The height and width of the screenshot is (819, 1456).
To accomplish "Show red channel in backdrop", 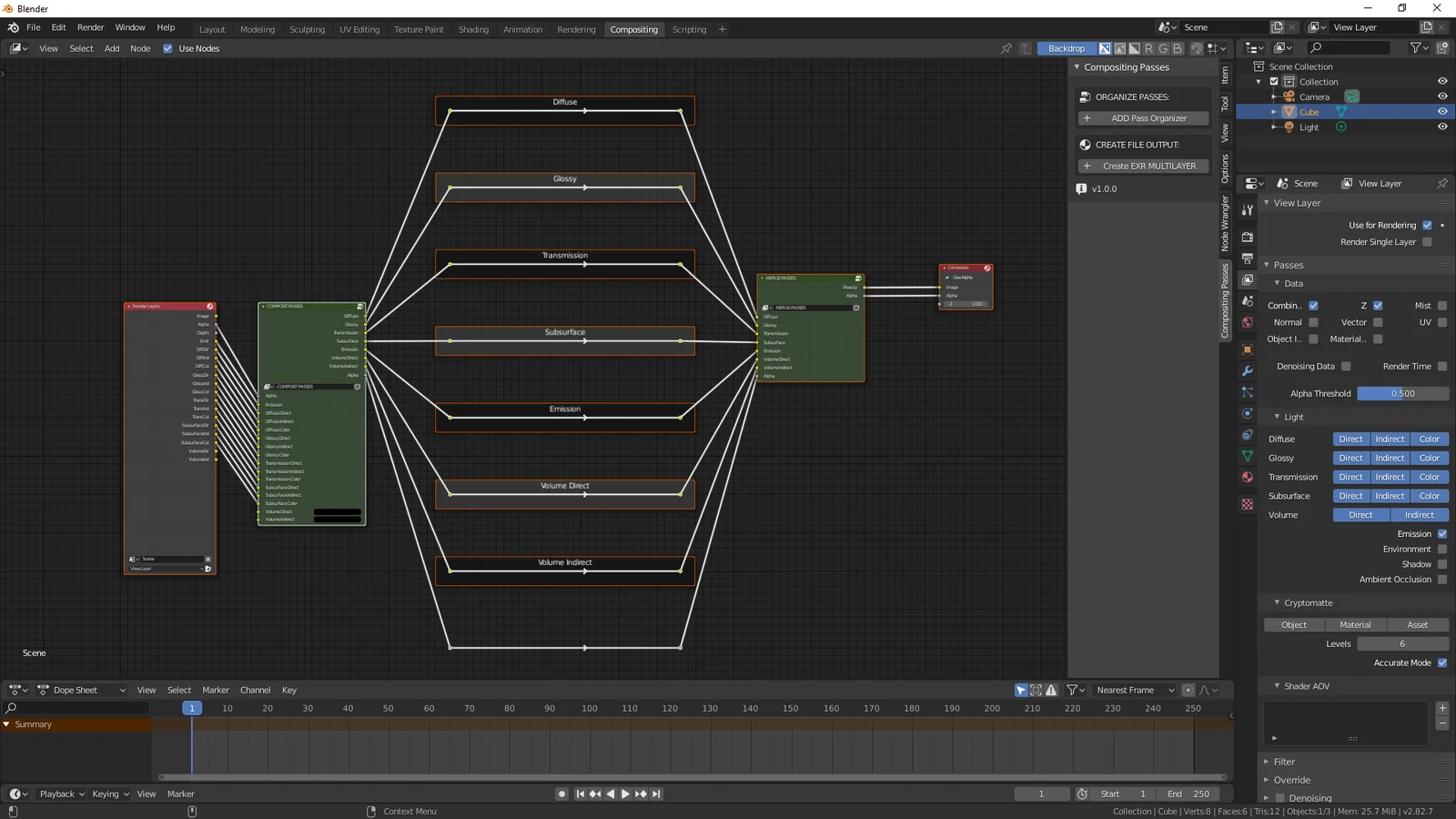I will point(1148,49).
